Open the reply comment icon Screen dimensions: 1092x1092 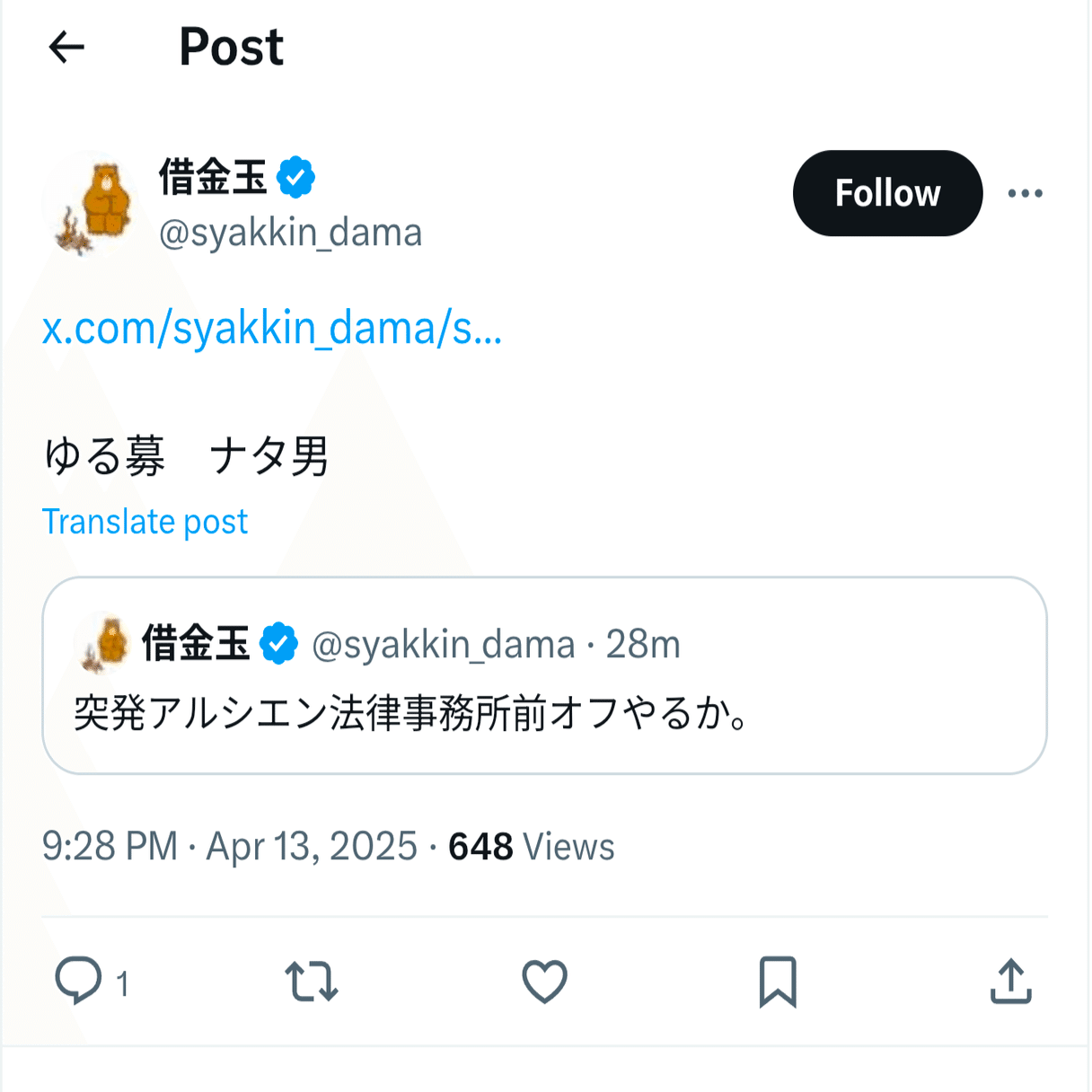(x=79, y=980)
